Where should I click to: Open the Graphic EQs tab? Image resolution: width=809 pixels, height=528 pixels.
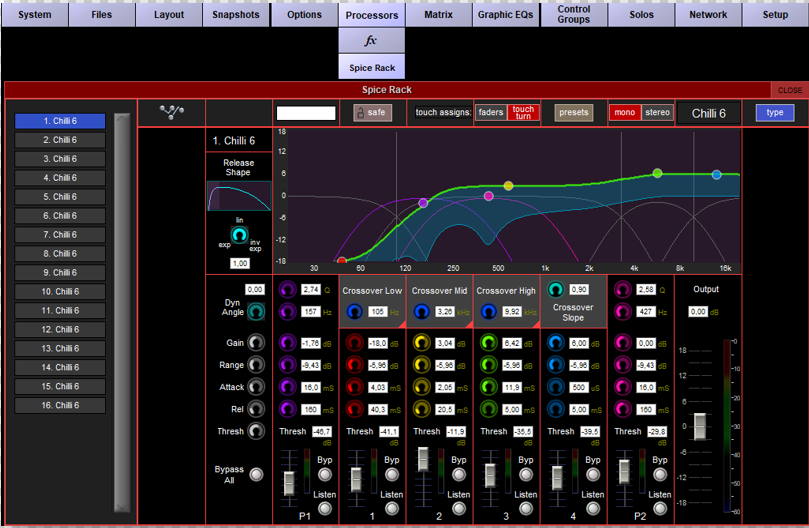(506, 14)
